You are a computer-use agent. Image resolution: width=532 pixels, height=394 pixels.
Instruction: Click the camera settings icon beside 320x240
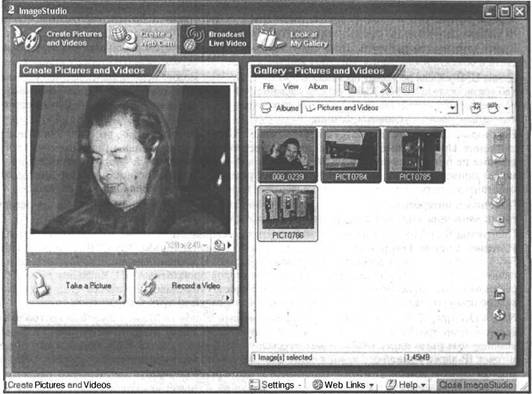pos(219,245)
